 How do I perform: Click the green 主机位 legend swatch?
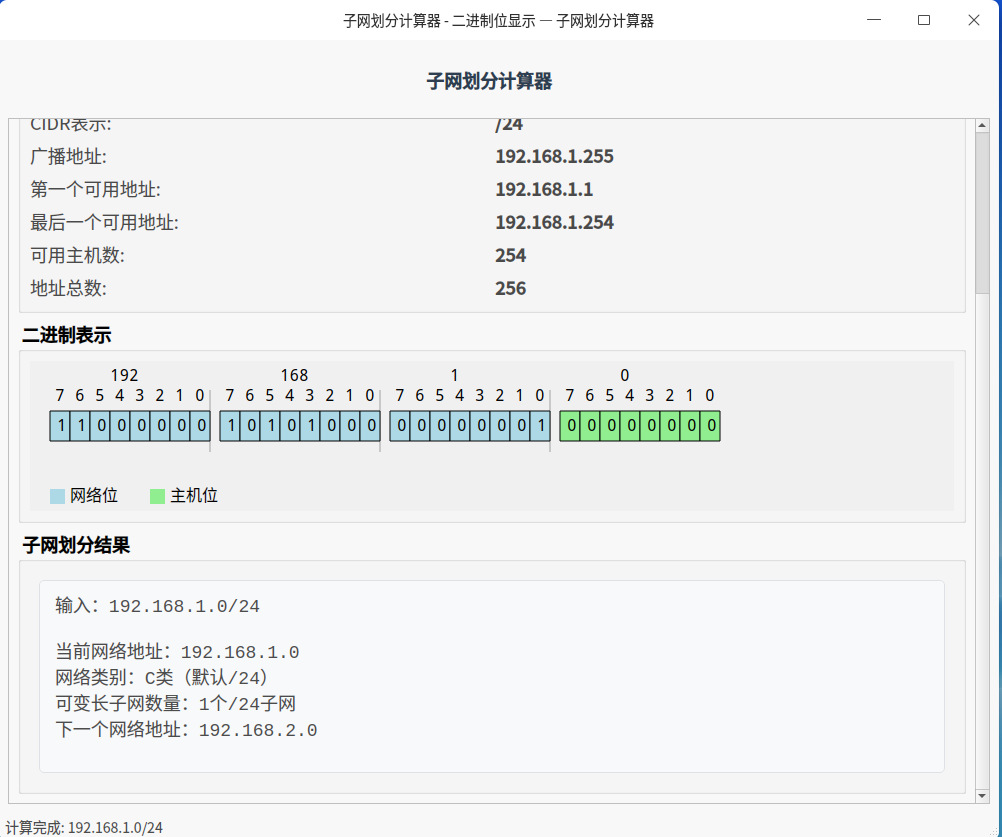point(157,496)
